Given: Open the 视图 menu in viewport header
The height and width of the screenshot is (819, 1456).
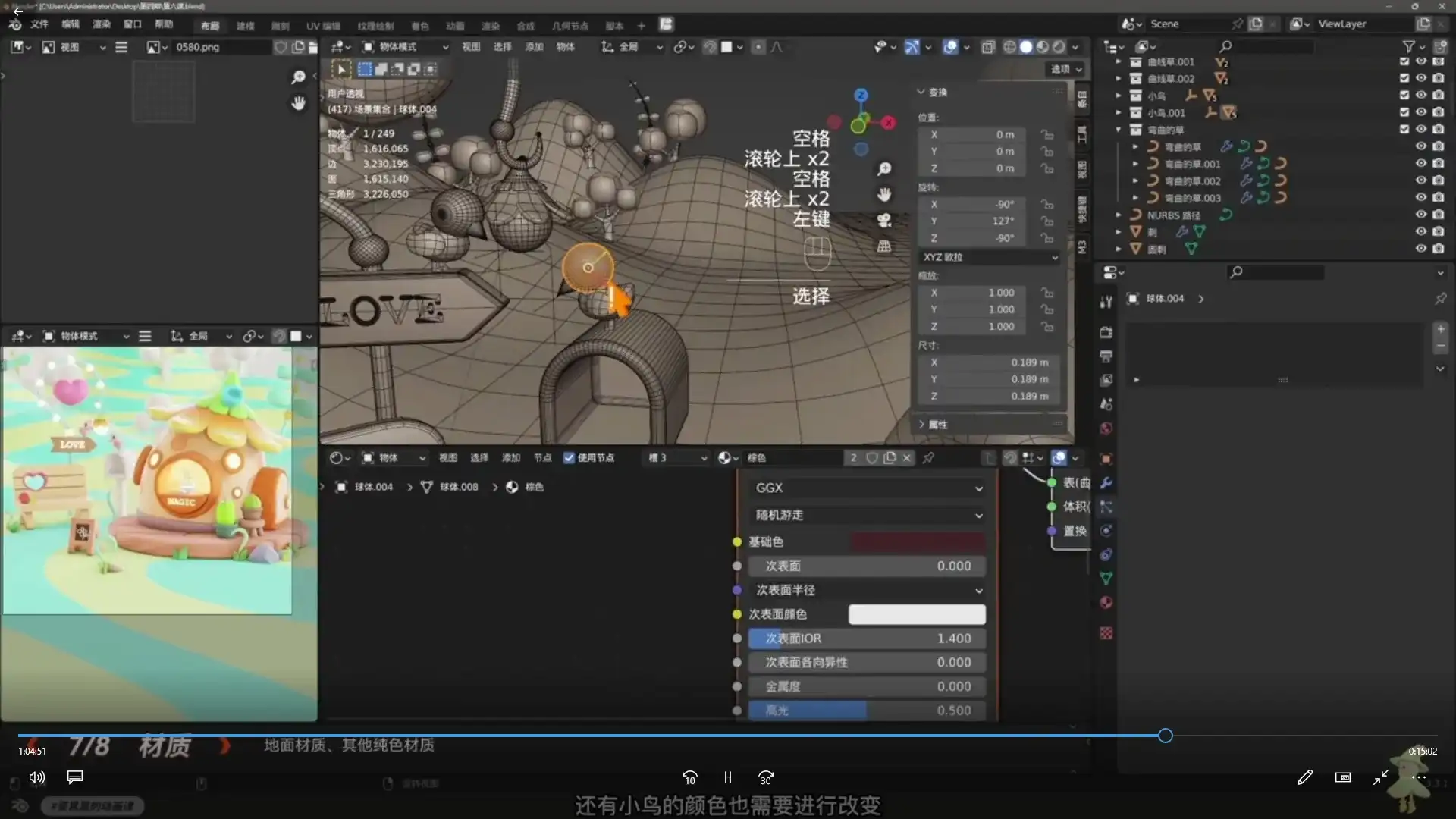Looking at the screenshot, I should pyautogui.click(x=470, y=46).
